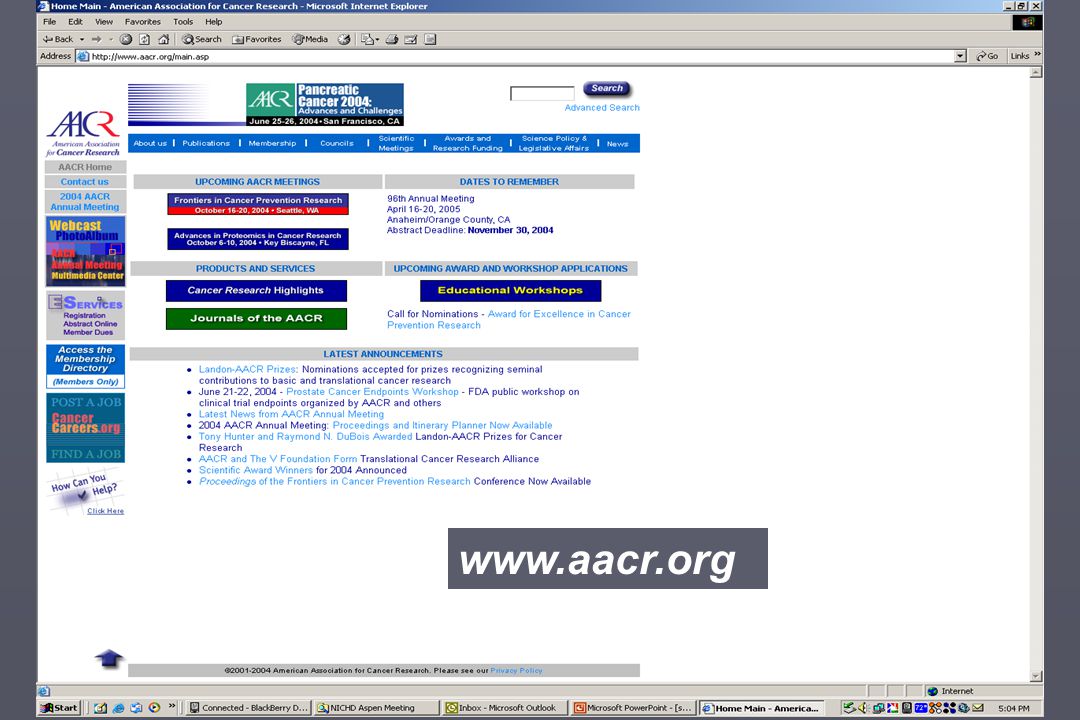Open the Cancer Research Highlights button
The width and height of the screenshot is (1080, 720).
click(x=256, y=290)
